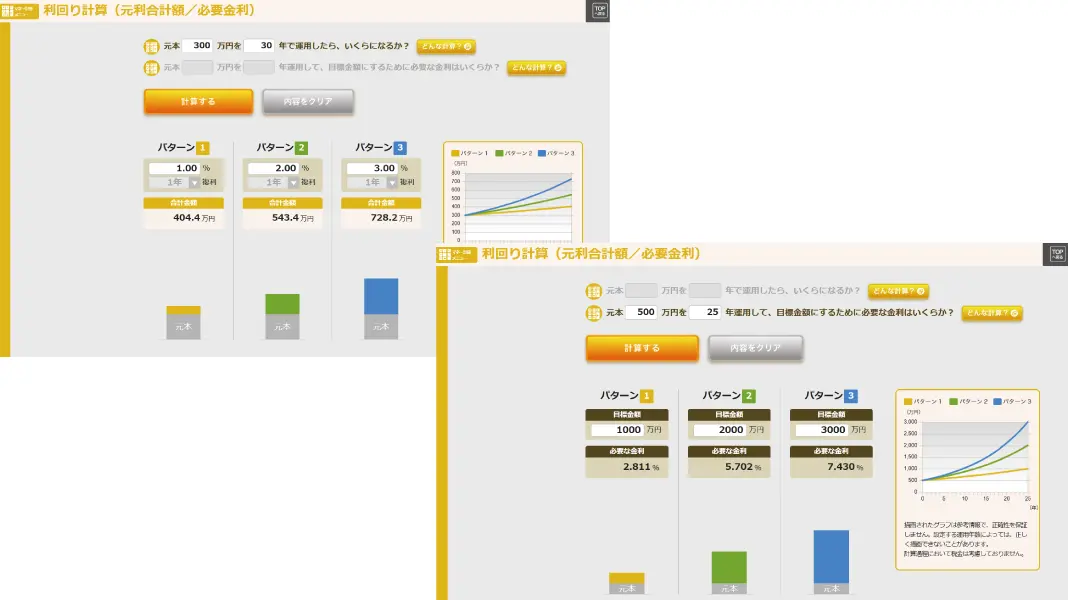Click パターン 3 blue number badge, upper-left window
Image resolution: width=1068 pixels, height=600 pixels.
[400, 147]
